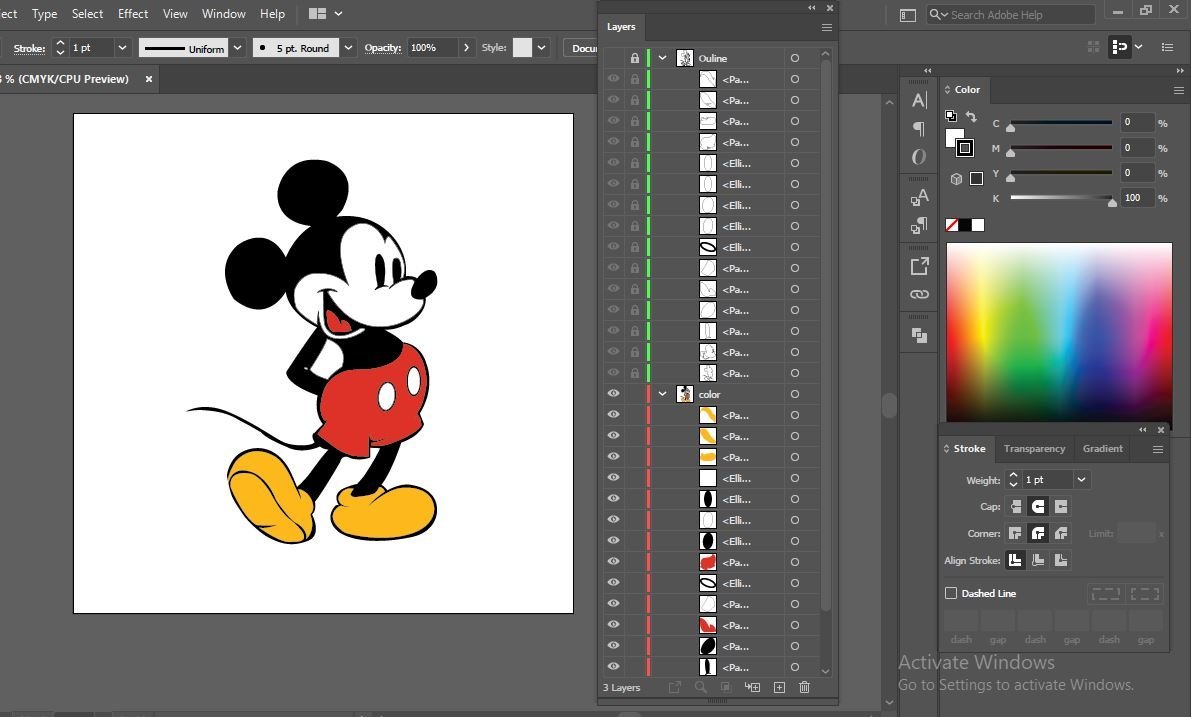Open the workspace switcher dropdown arrow
This screenshot has height=717, width=1191.
339,14
